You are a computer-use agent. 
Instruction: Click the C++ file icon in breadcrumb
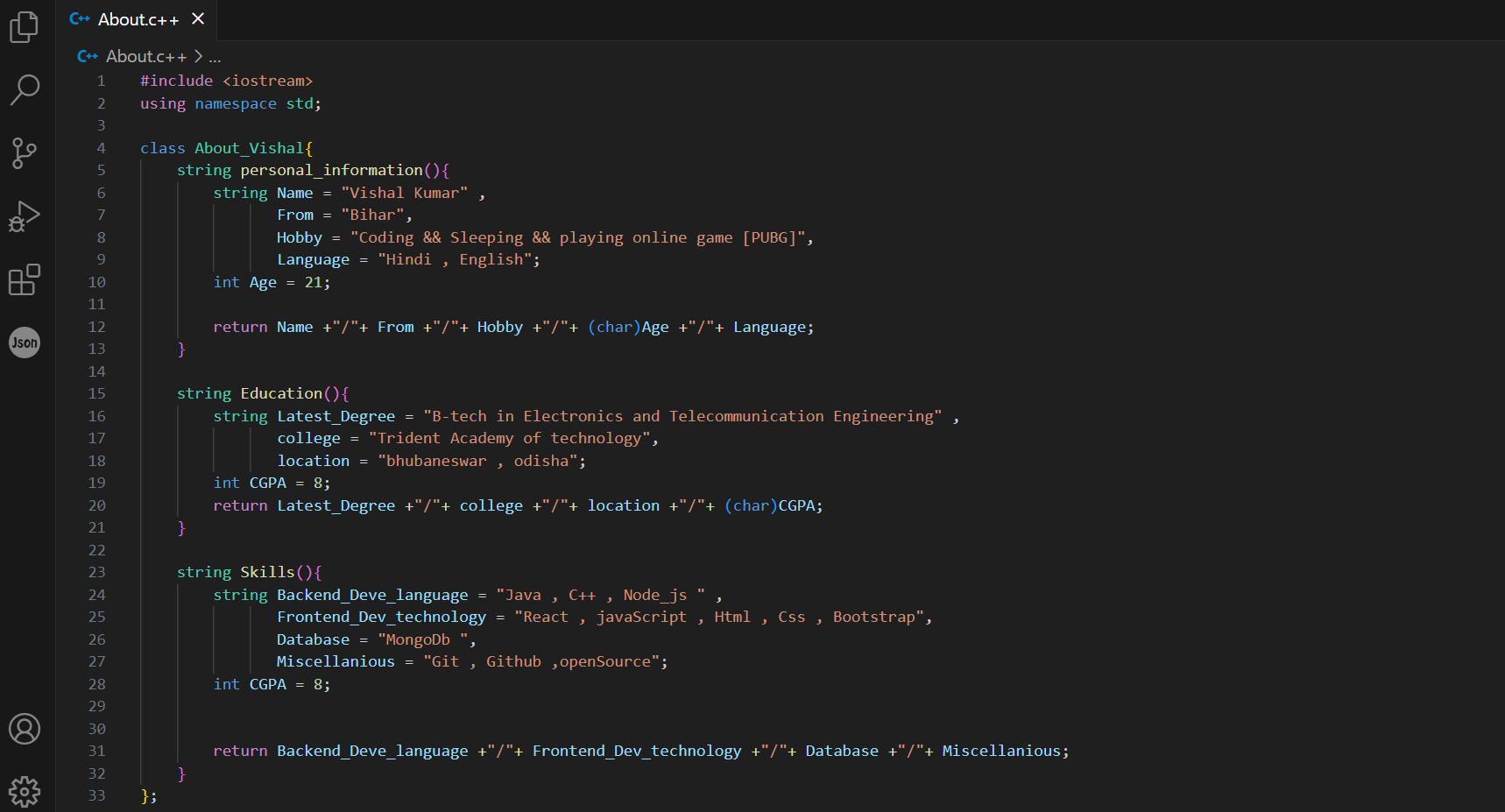pyautogui.click(x=88, y=57)
